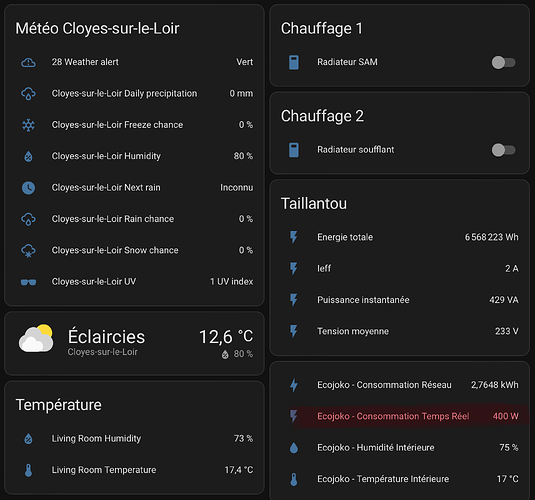Image resolution: width=535 pixels, height=500 pixels.
Task: Click the Energie totale lightning icon
Action: [x=294, y=237]
